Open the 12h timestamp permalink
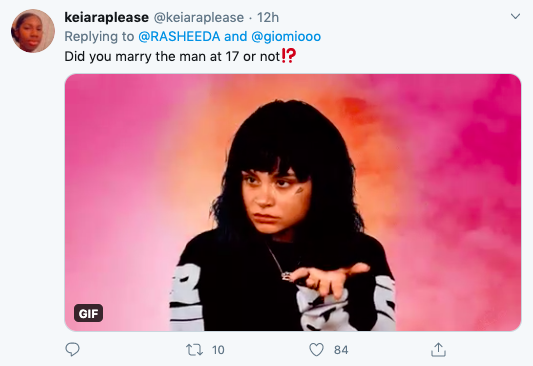533x366 pixels. (x=268, y=17)
